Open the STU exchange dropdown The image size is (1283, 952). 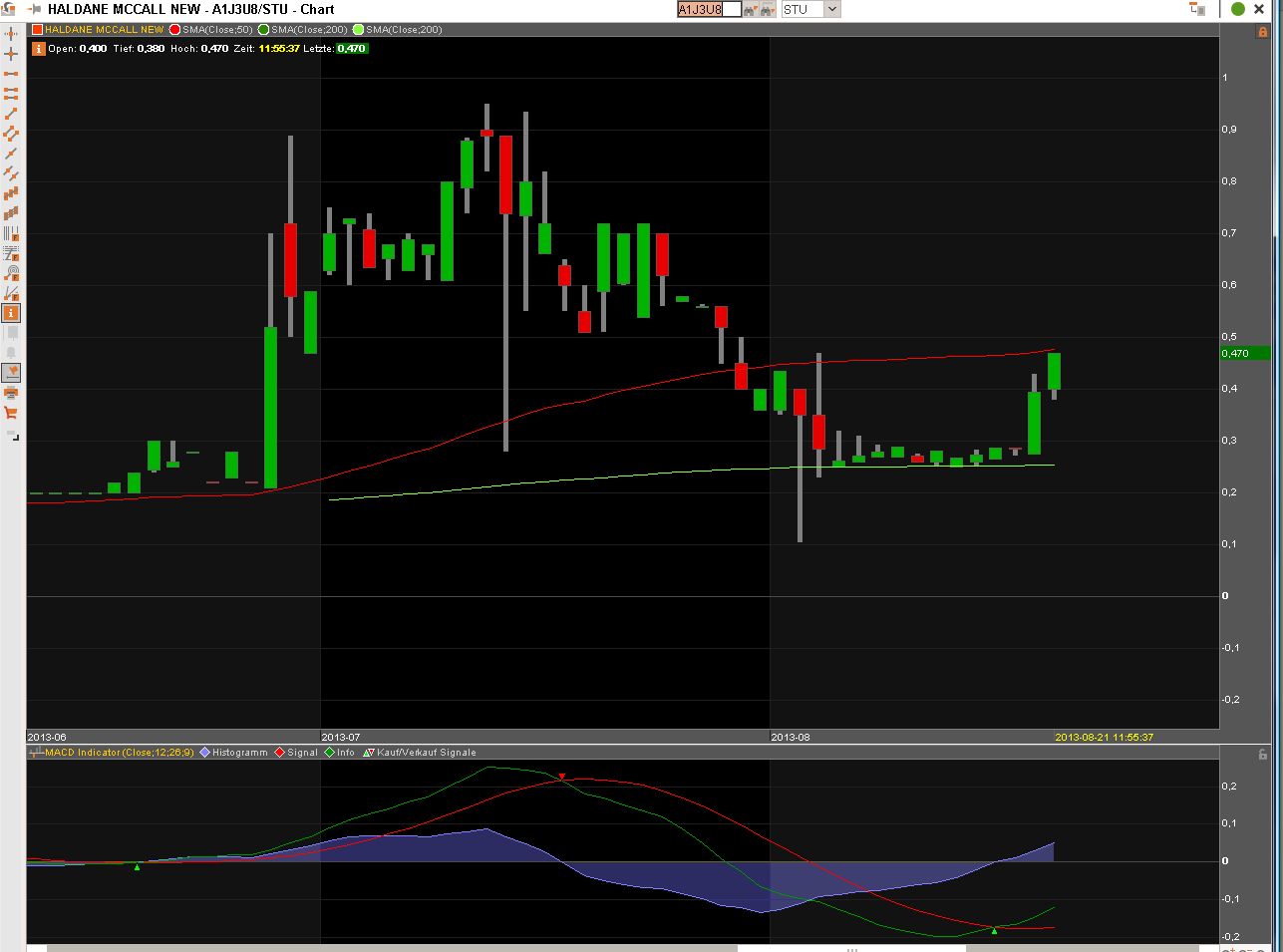click(x=810, y=9)
